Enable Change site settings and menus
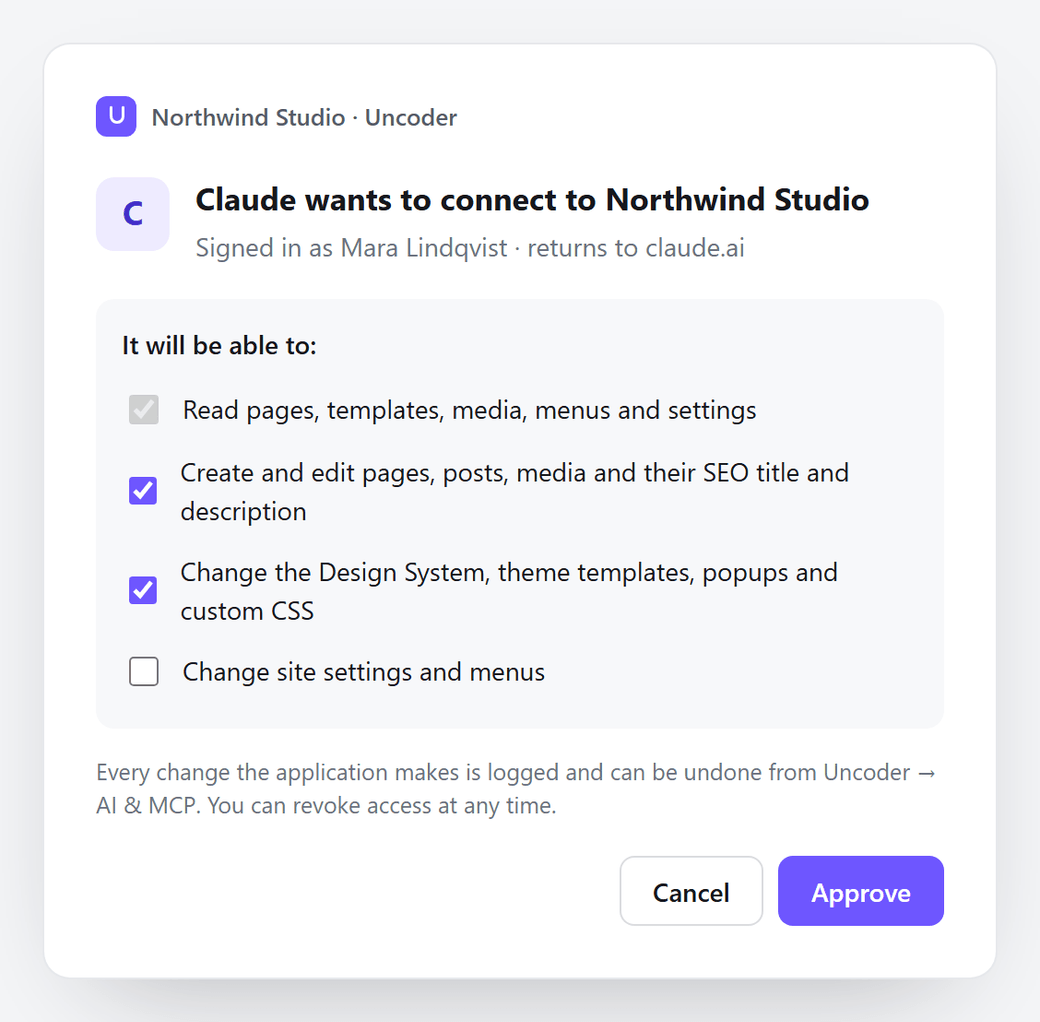 [143, 671]
